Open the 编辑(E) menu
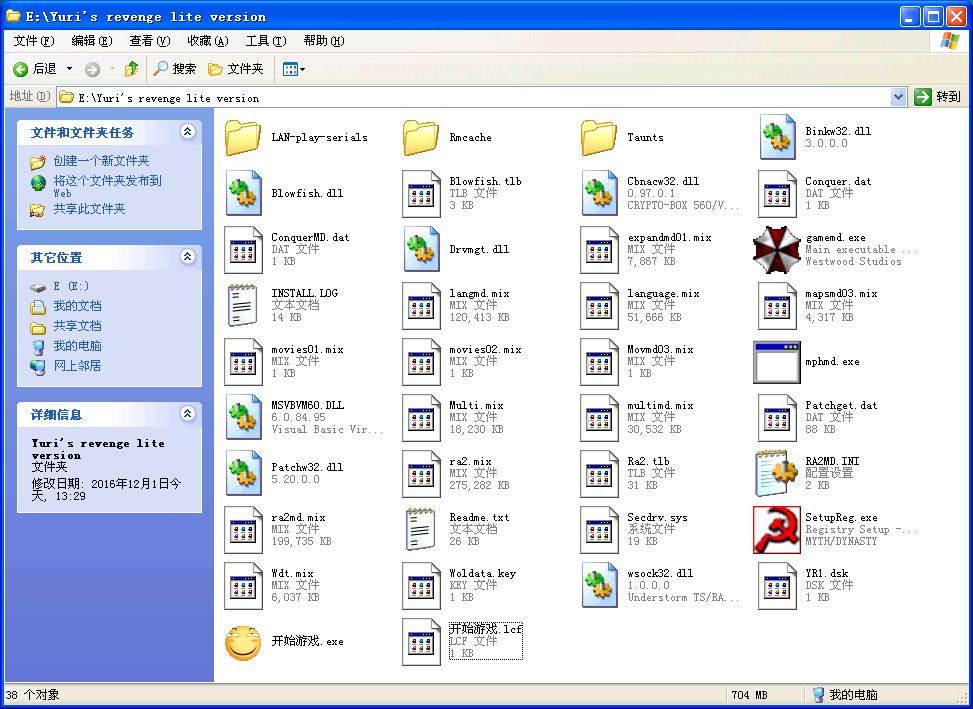Image resolution: width=973 pixels, height=709 pixels. 92,41
